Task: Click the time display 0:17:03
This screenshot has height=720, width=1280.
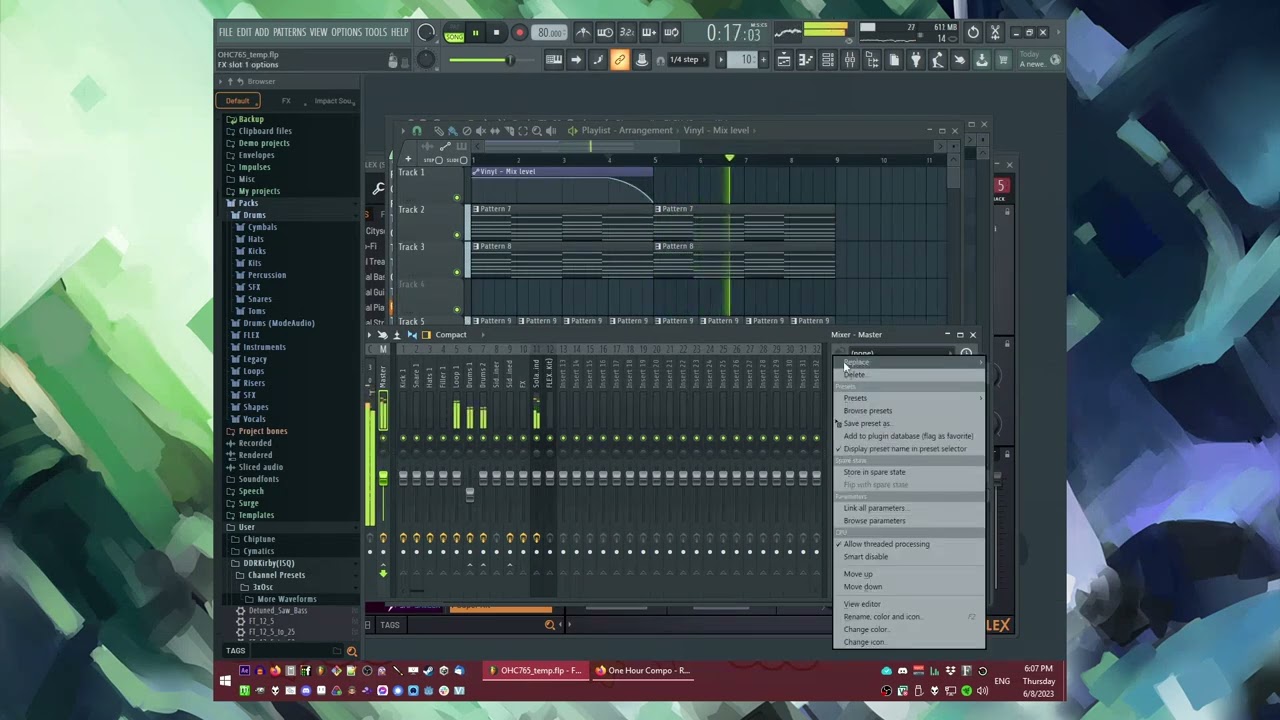Action: [x=733, y=33]
